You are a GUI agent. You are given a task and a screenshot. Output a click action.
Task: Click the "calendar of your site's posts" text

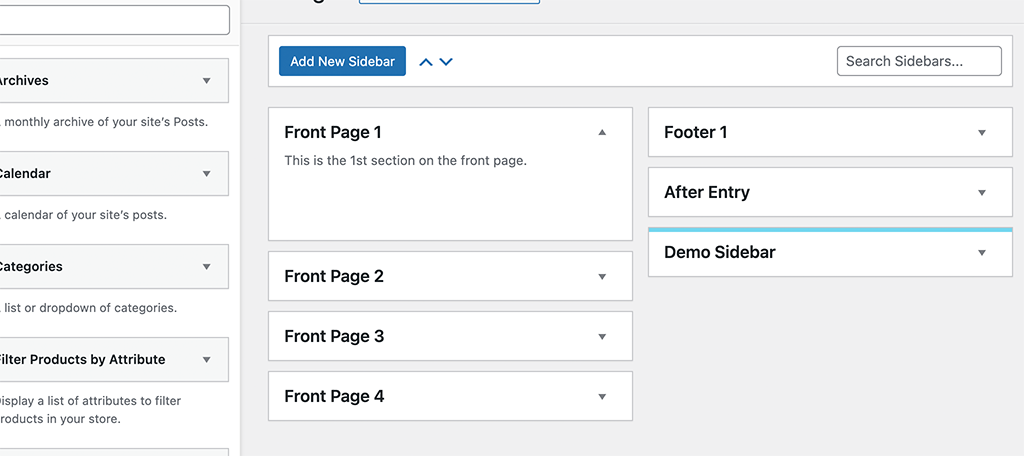(x=85, y=215)
